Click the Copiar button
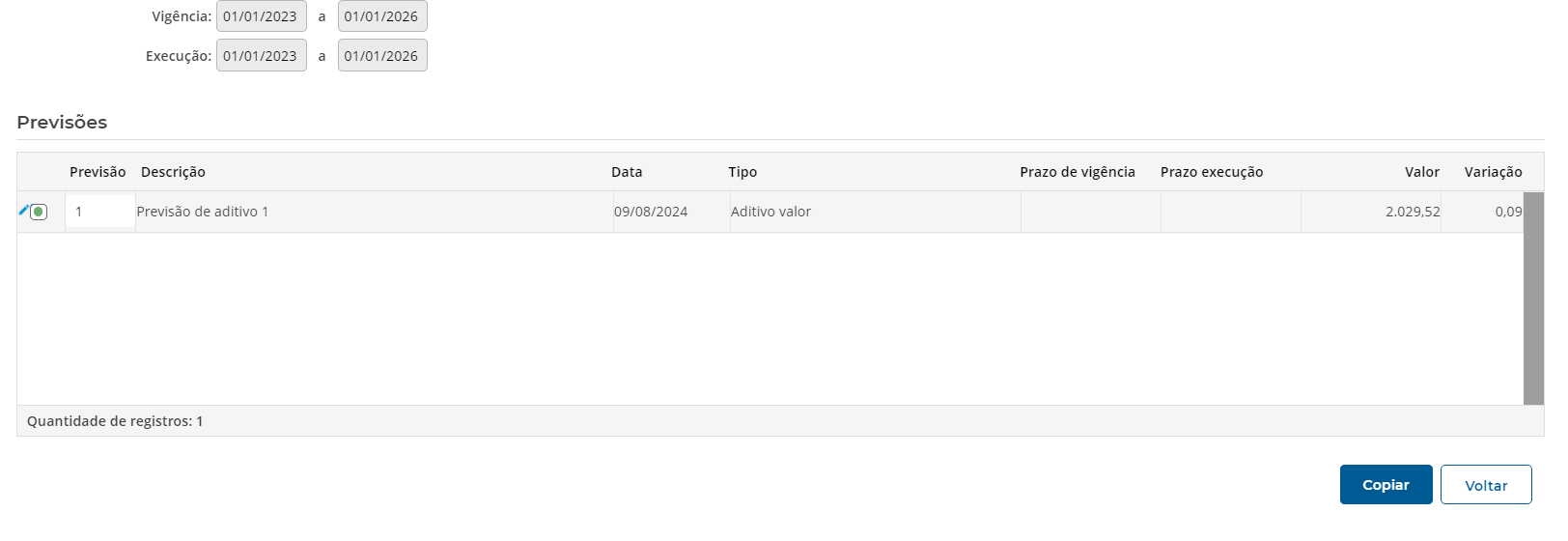 [1386, 485]
